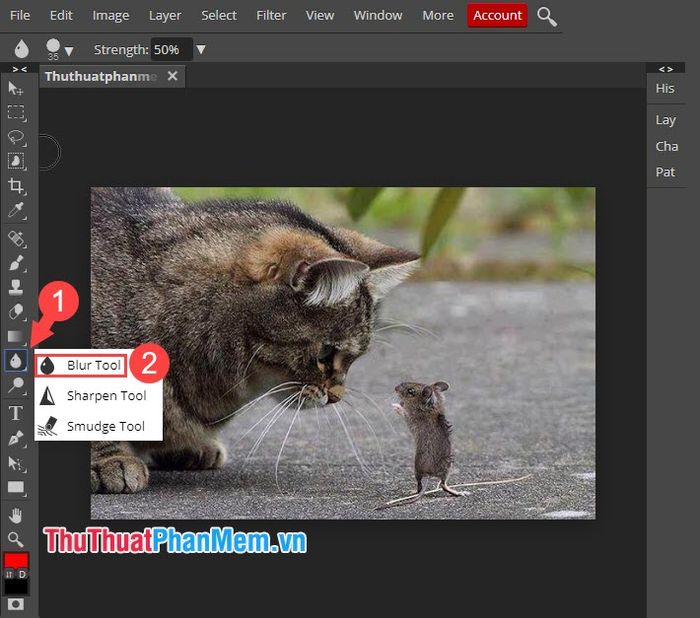The height and width of the screenshot is (618, 700).
Task: Open the His (History) panel
Action: (x=665, y=88)
